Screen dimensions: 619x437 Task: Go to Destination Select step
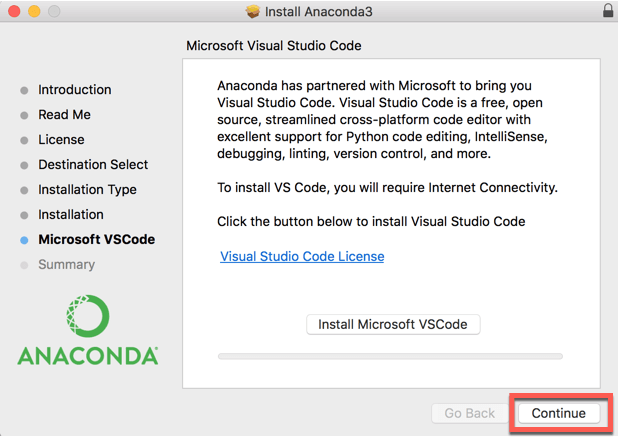point(93,164)
